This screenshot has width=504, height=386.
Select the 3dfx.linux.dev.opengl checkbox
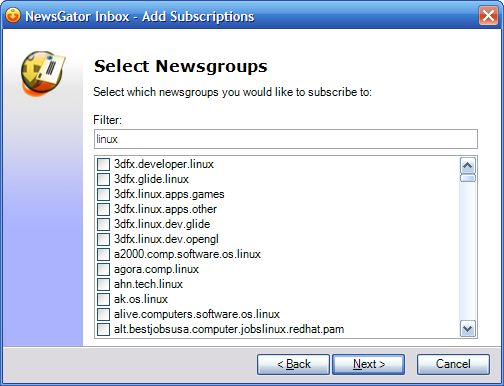(x=103, y=239)
